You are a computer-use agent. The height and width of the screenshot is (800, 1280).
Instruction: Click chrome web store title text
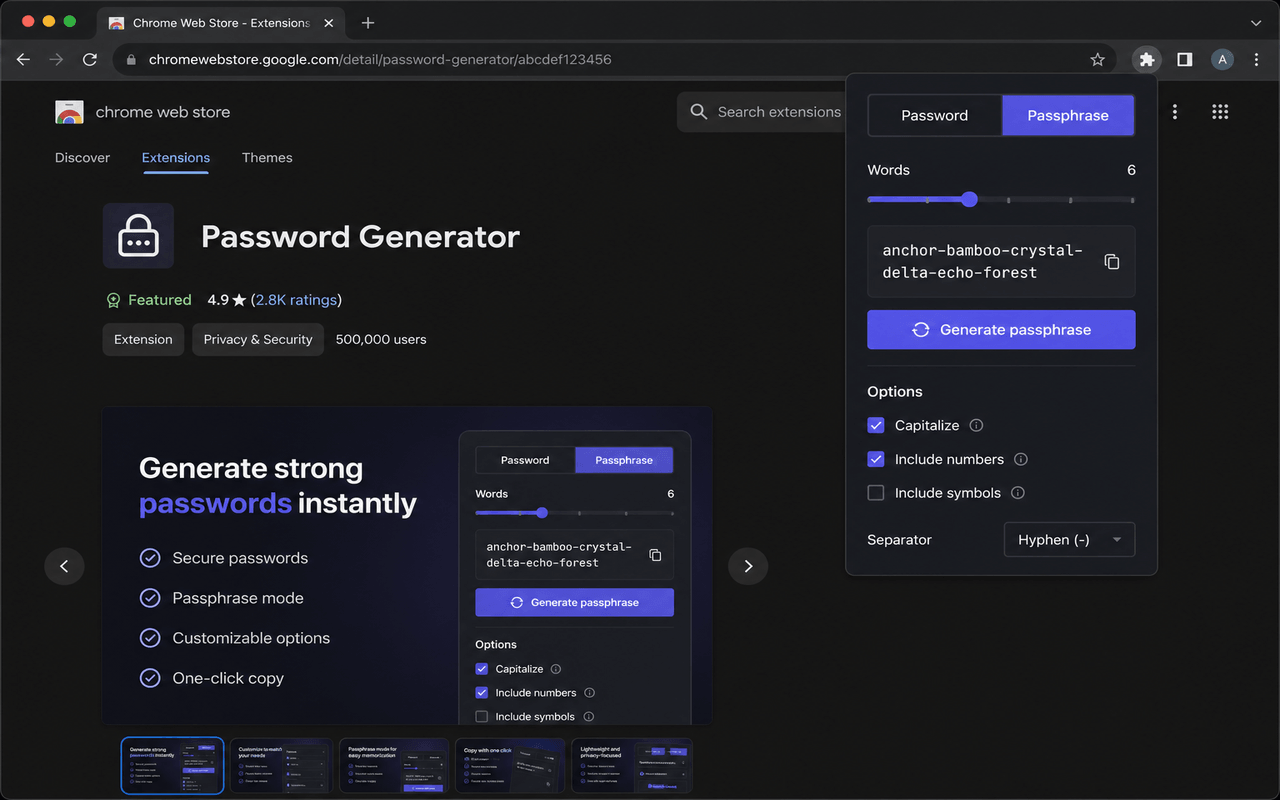point(163,112)
